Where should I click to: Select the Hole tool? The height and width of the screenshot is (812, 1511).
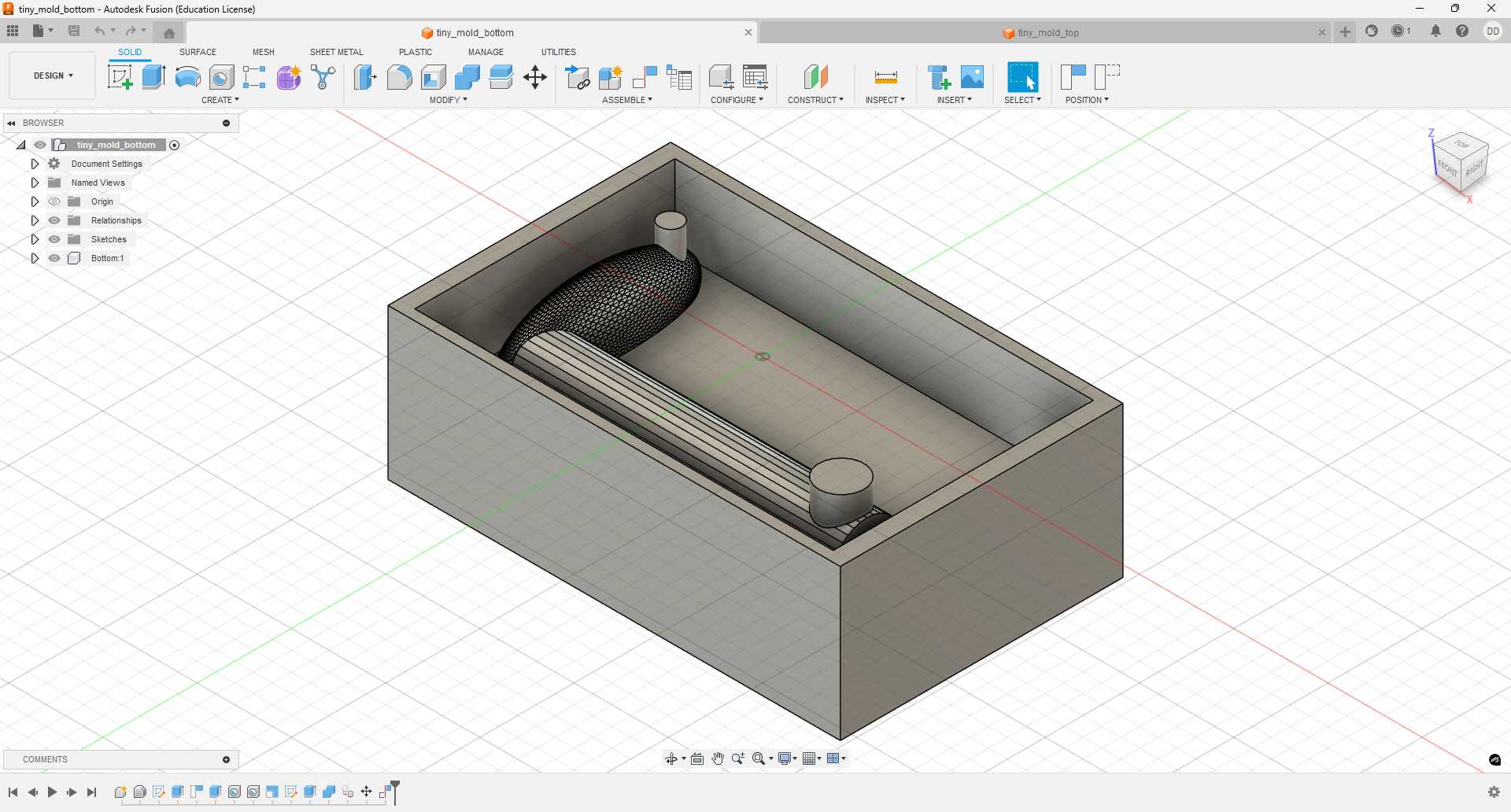221,77
